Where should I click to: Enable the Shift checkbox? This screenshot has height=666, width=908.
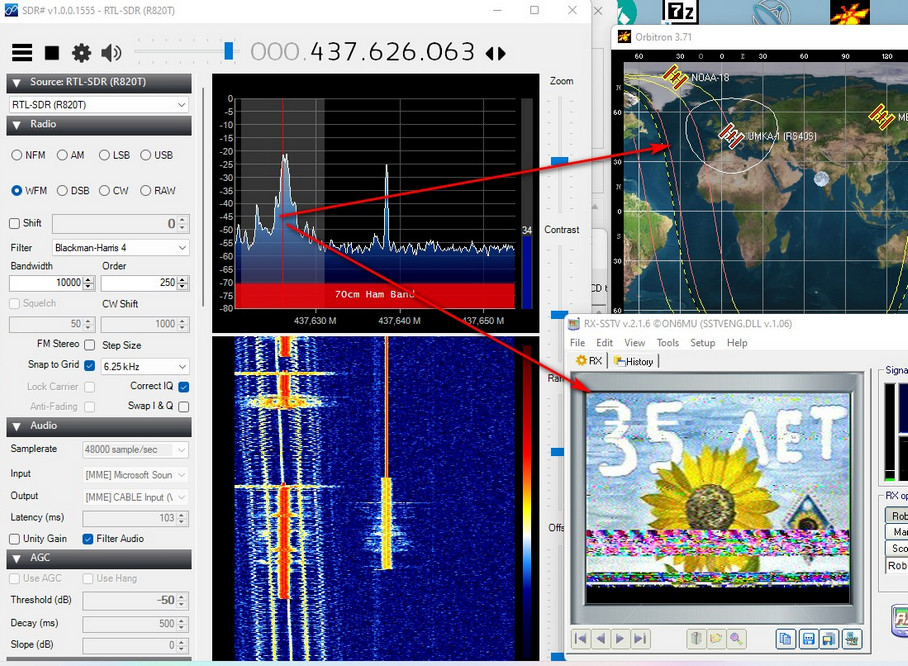[x=14, y=224]
